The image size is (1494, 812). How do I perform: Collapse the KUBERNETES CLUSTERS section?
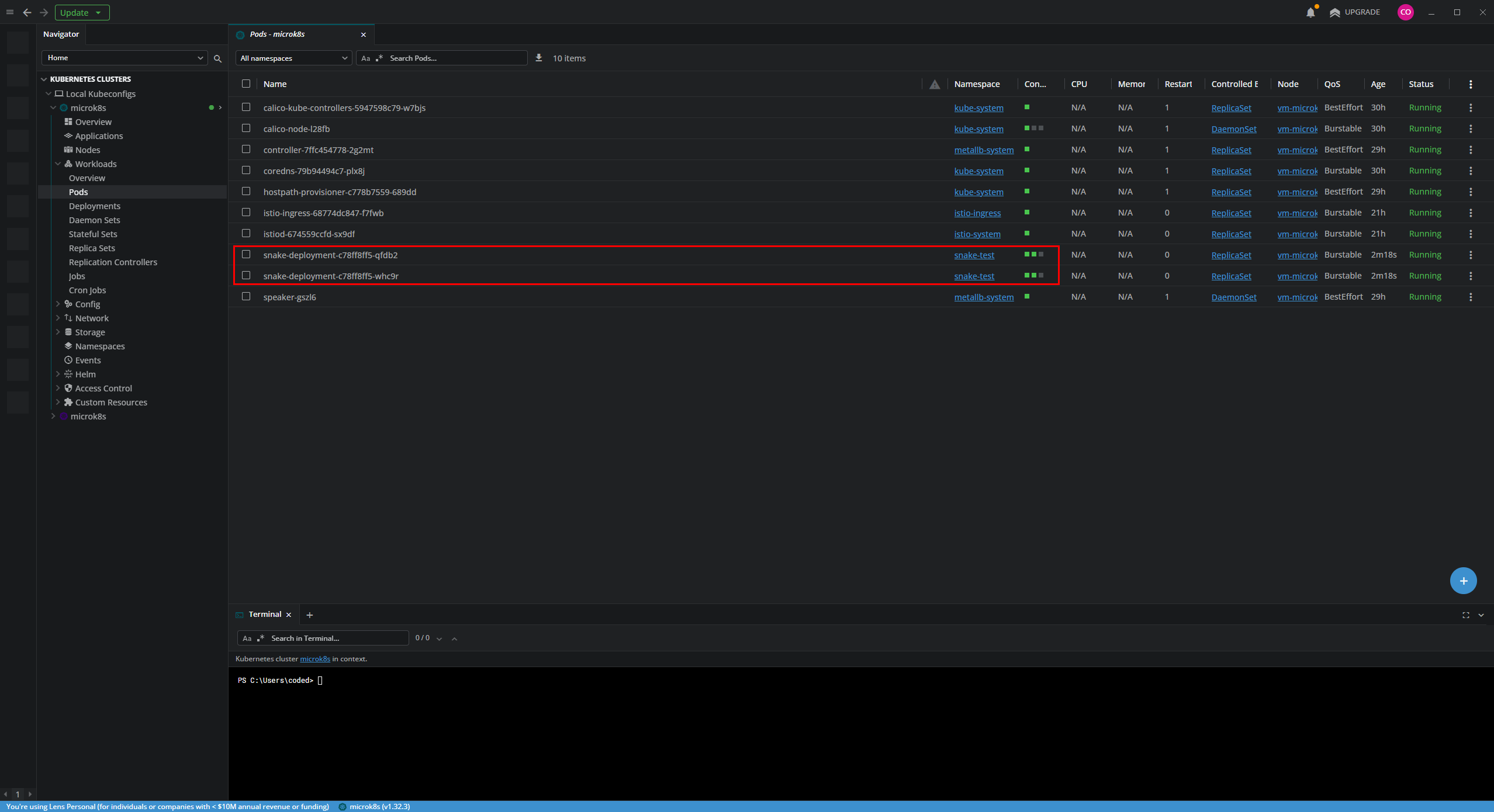(44, 79)
